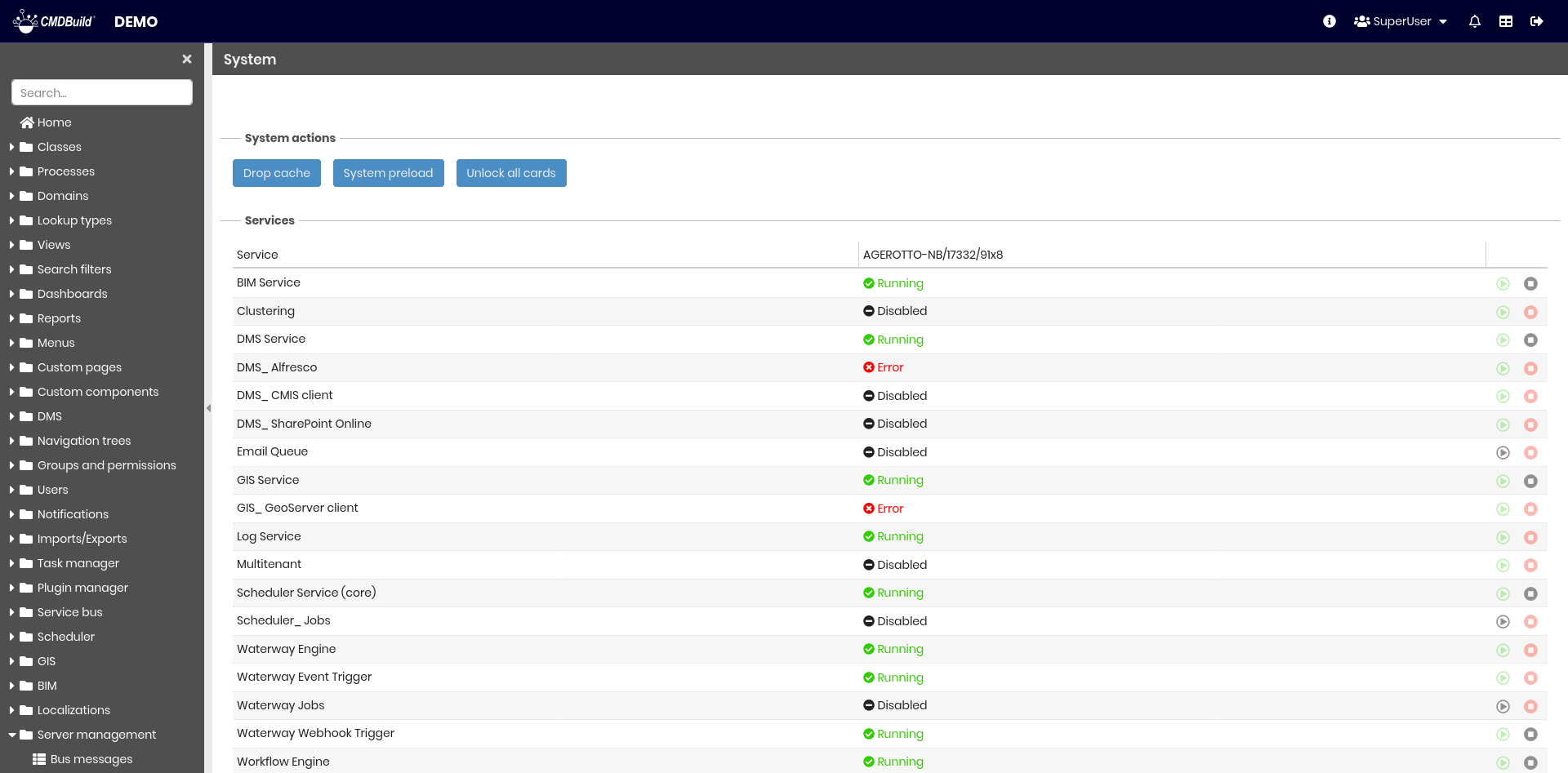
Task: Click the data management grid icon in top bar
Action: click(x=1506, y=21)
